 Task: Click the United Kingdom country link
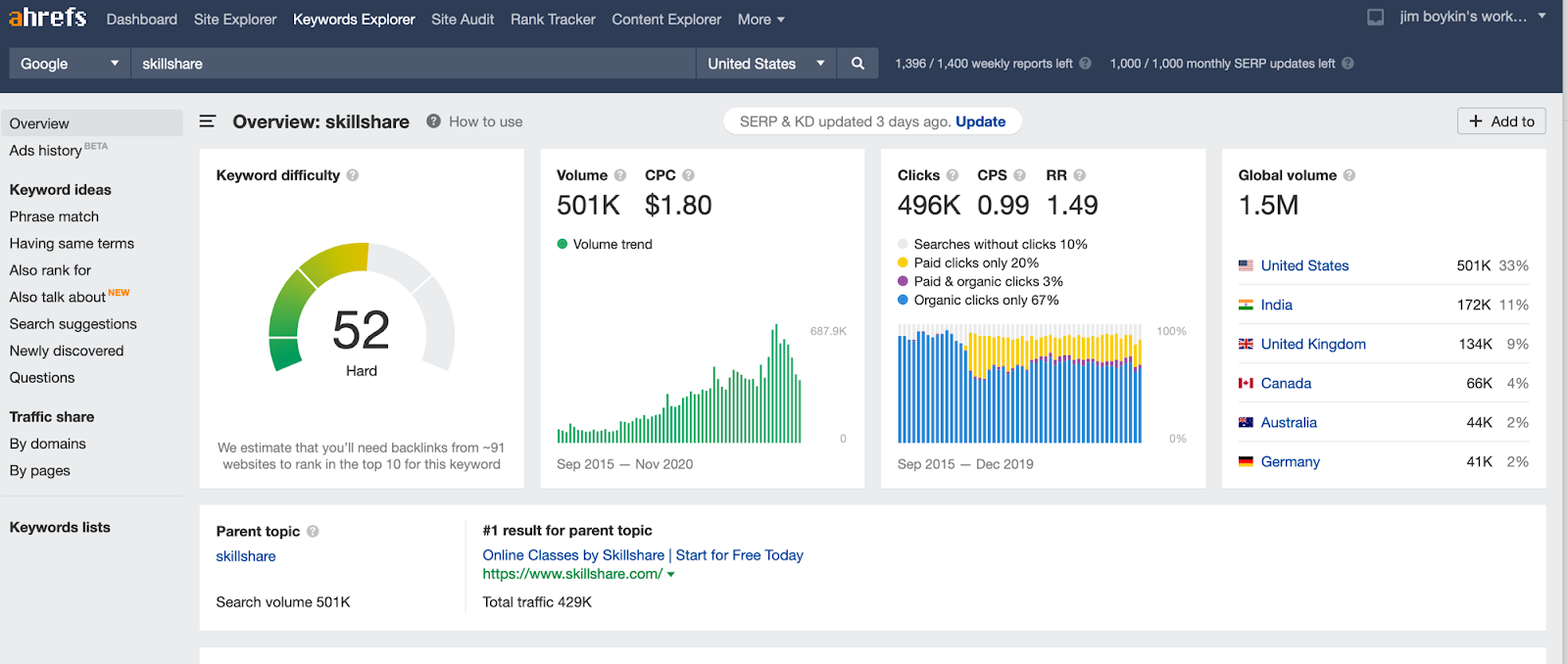tap(1313, 344)
